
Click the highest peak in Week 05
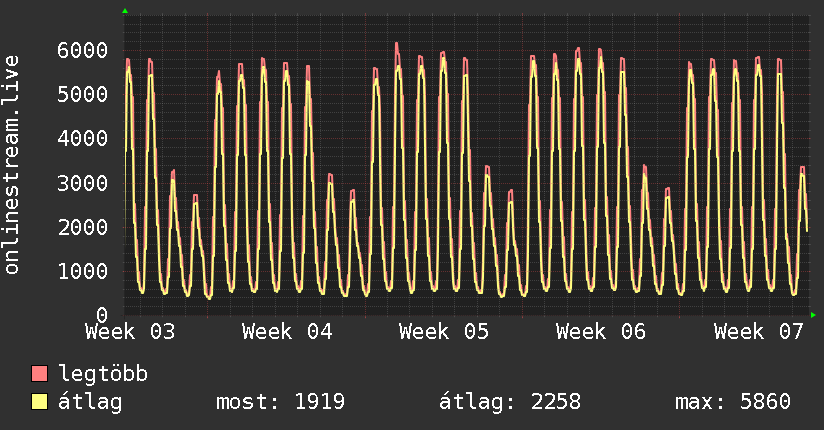[x=397, y=44]
